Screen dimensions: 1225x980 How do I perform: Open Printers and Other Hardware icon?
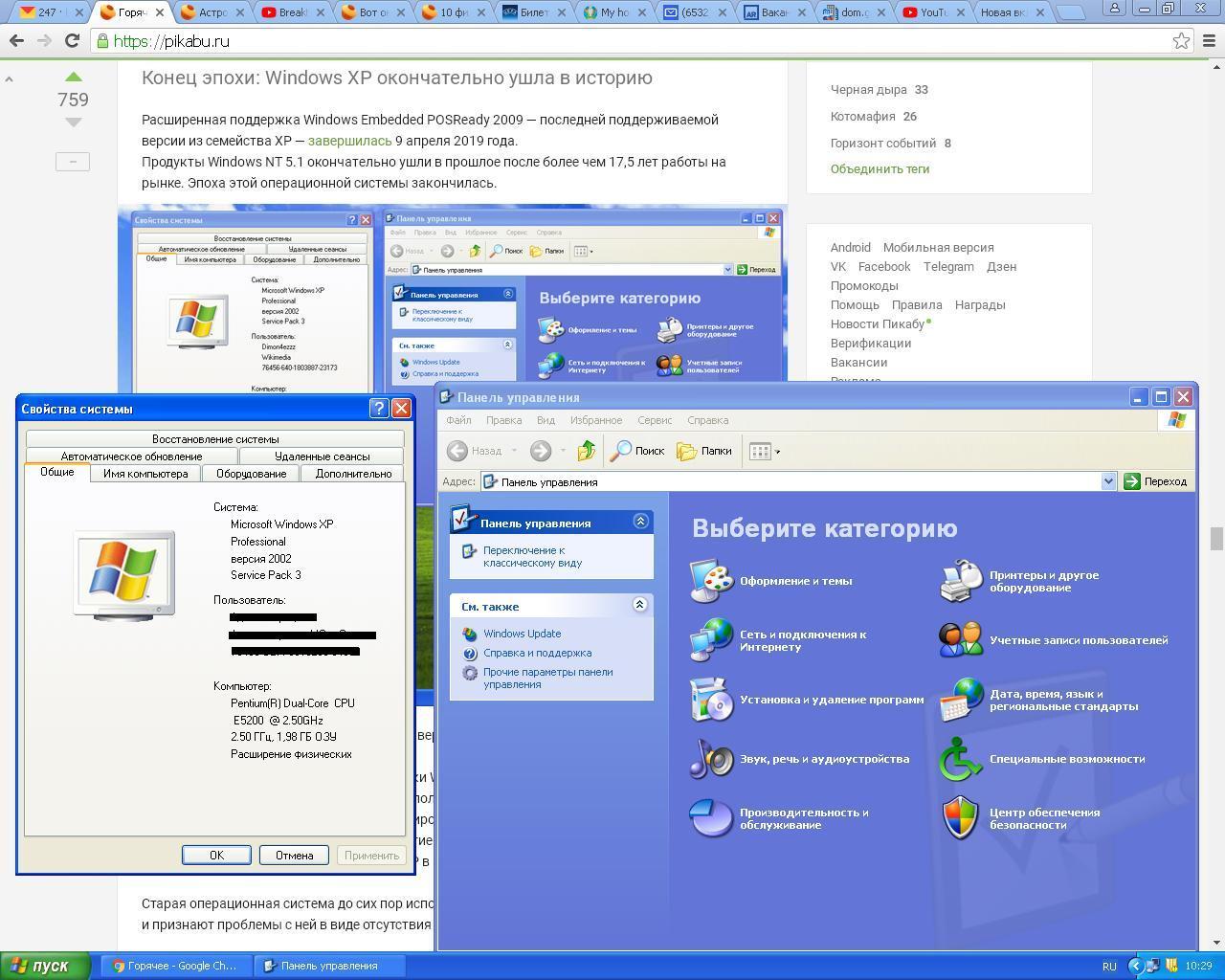point(961,581)
